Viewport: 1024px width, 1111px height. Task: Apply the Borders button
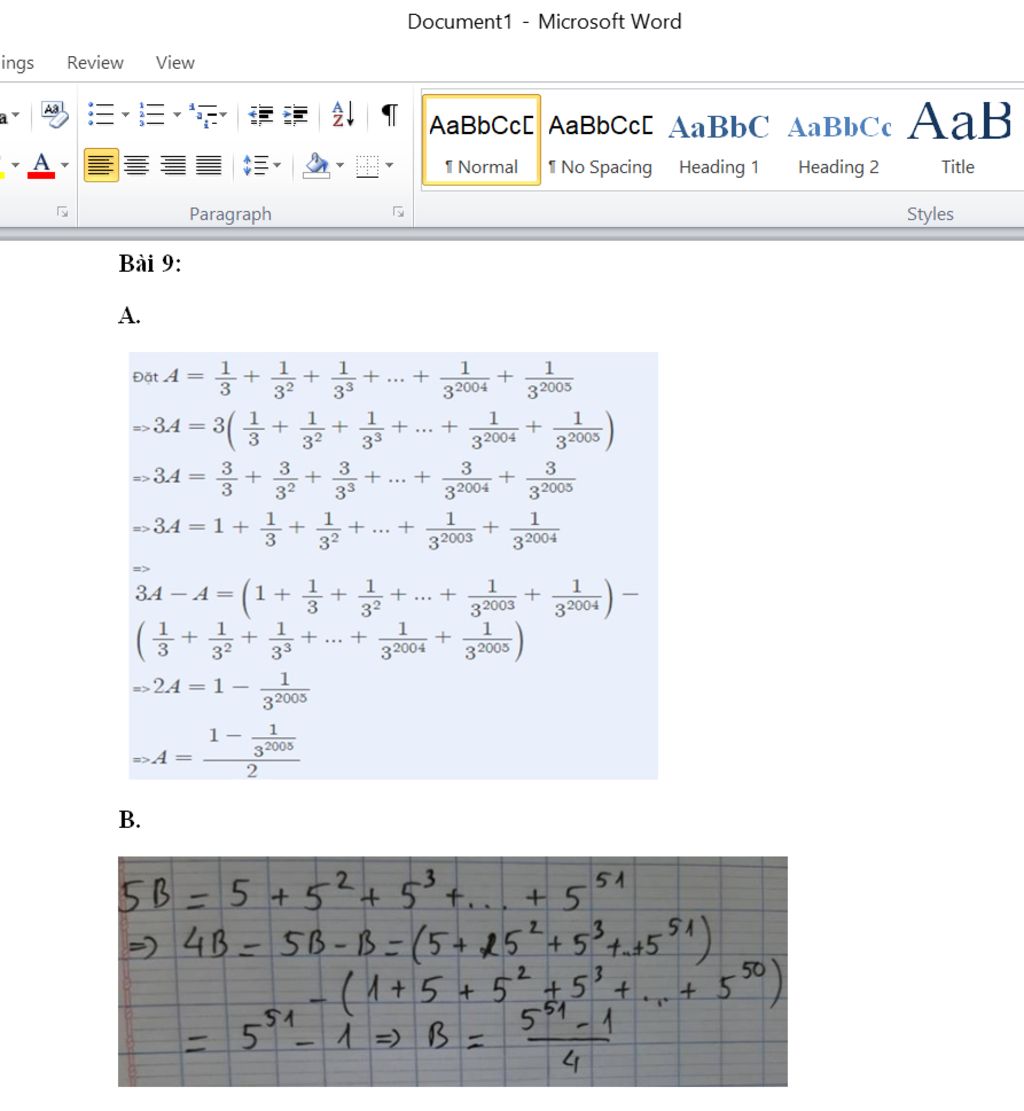pos(367,167)
